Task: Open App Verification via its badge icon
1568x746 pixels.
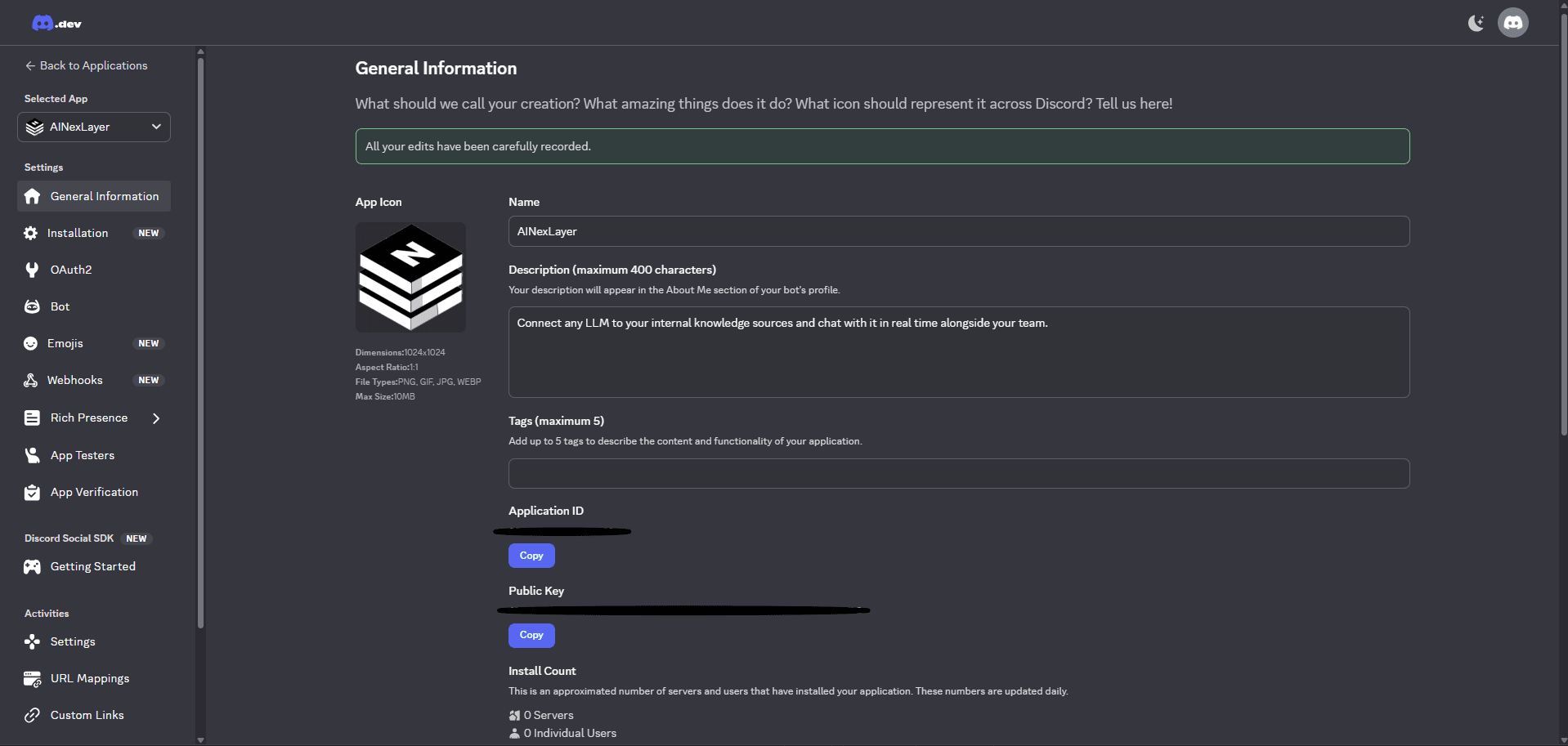Action: coord(31,492)
